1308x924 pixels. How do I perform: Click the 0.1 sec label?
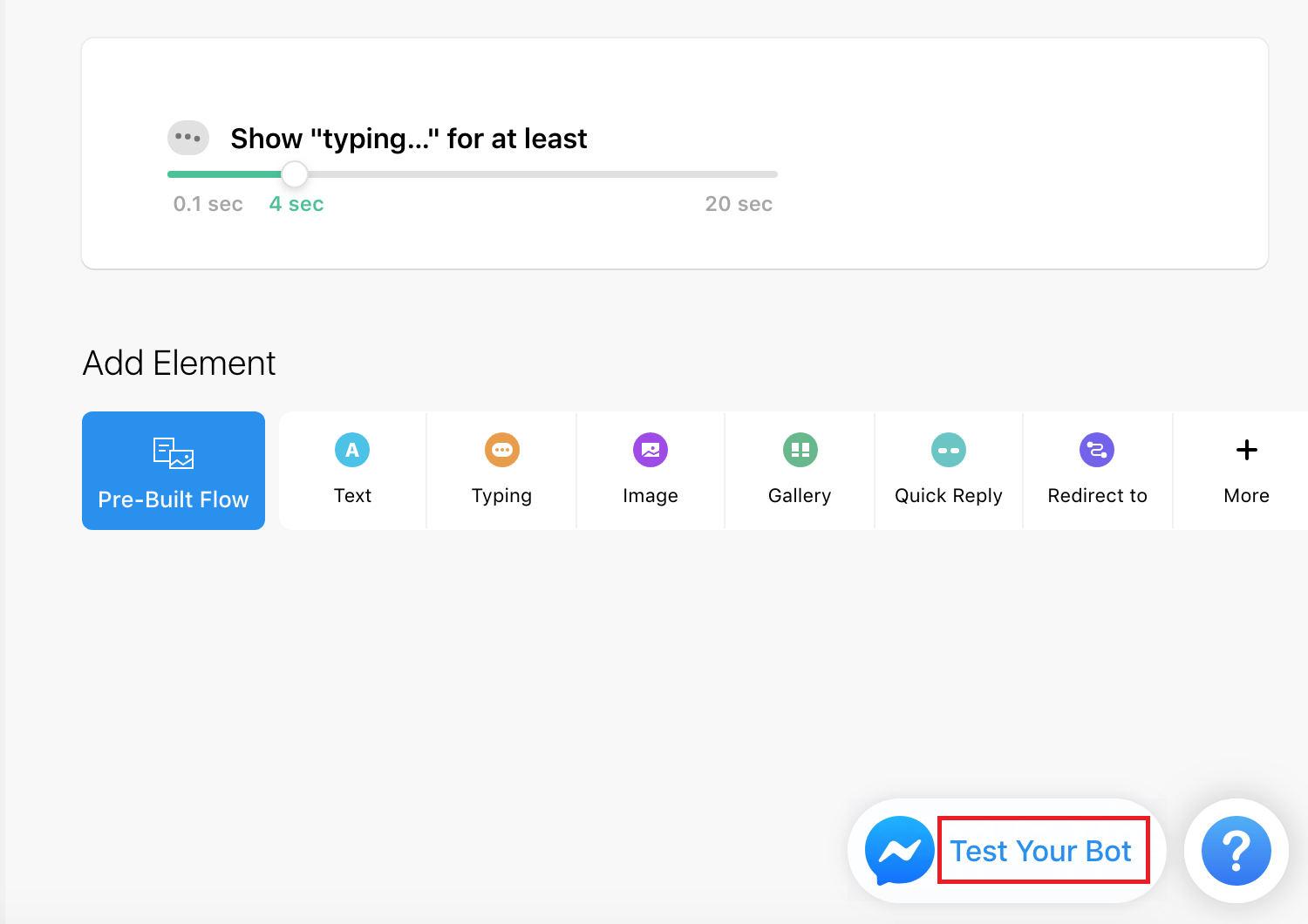tap(208, 203)
